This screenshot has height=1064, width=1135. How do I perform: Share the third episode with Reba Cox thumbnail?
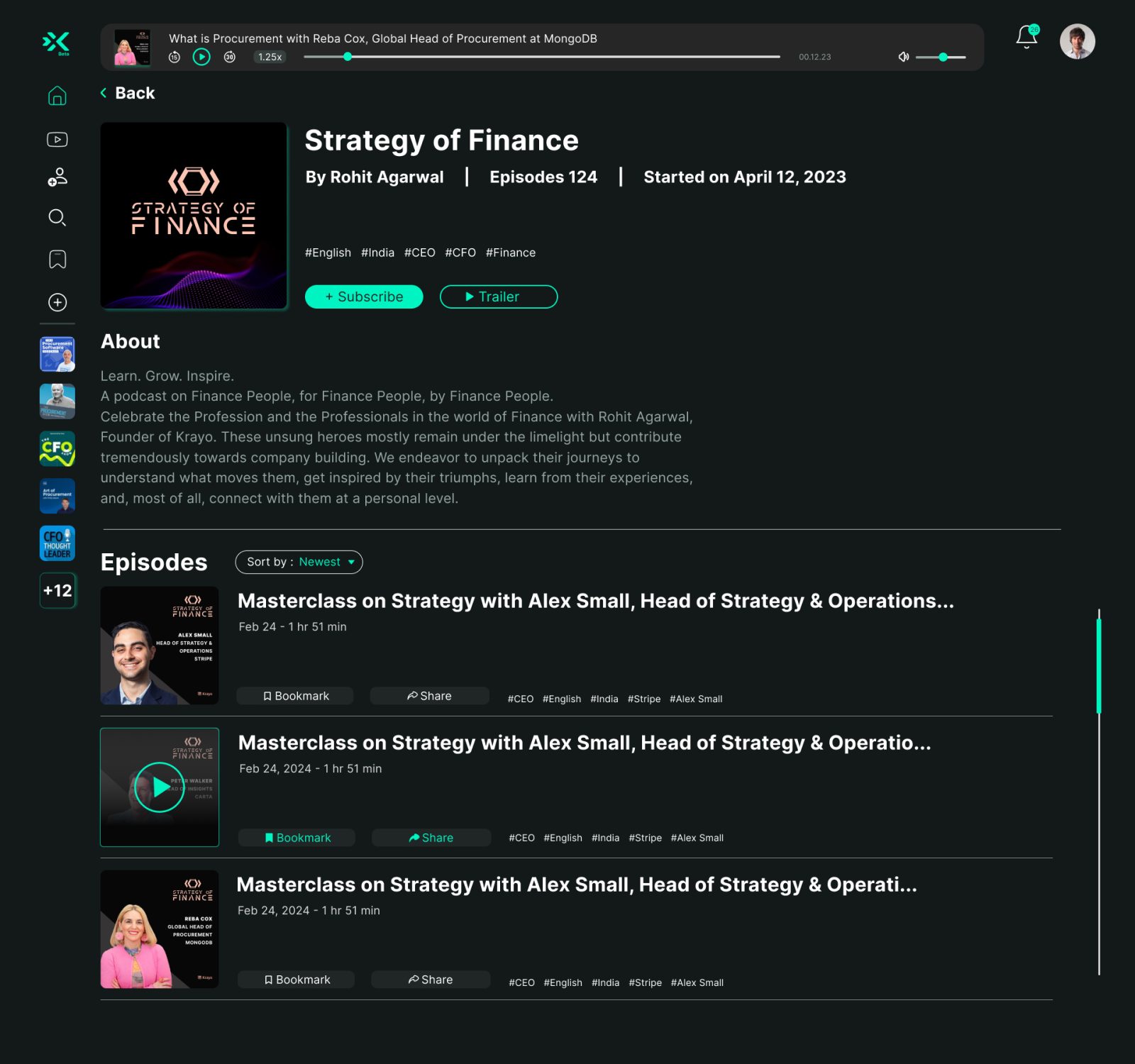click(x=430, y=980)
